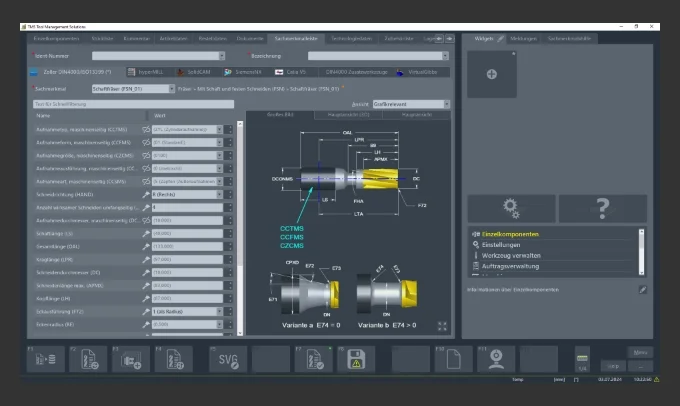
Task: Select the hyperMILL interface button
Action: (144, 72)
